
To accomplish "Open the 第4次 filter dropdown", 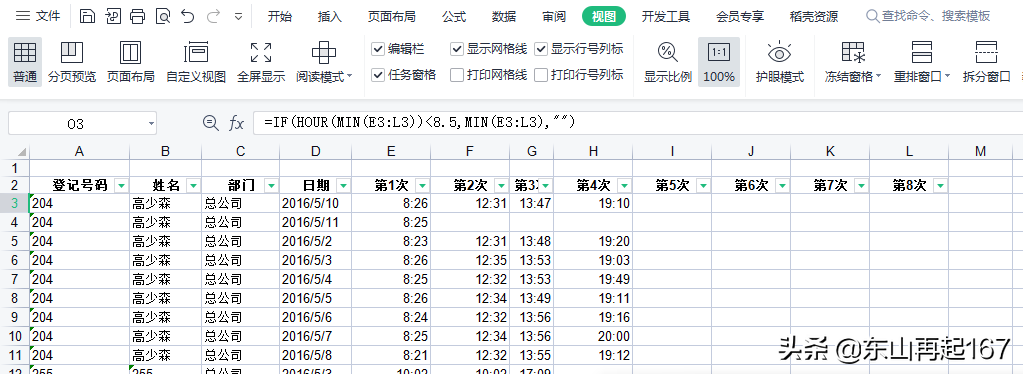I will (x=624, y=186).
